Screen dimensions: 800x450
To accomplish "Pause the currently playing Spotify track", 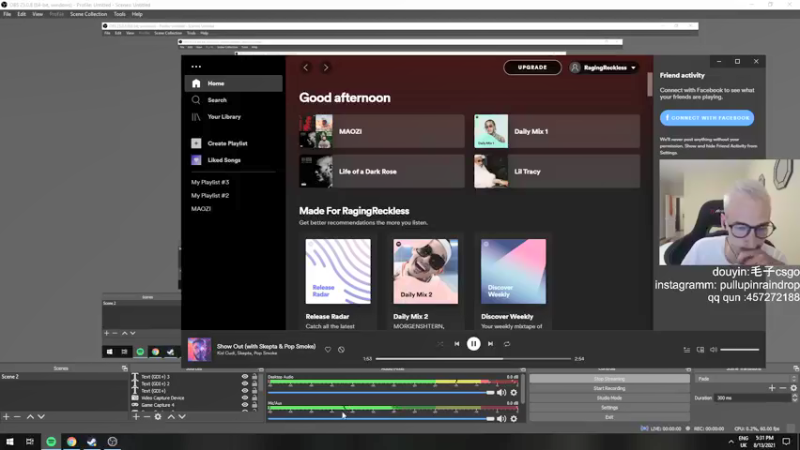I will pos(473,344).
